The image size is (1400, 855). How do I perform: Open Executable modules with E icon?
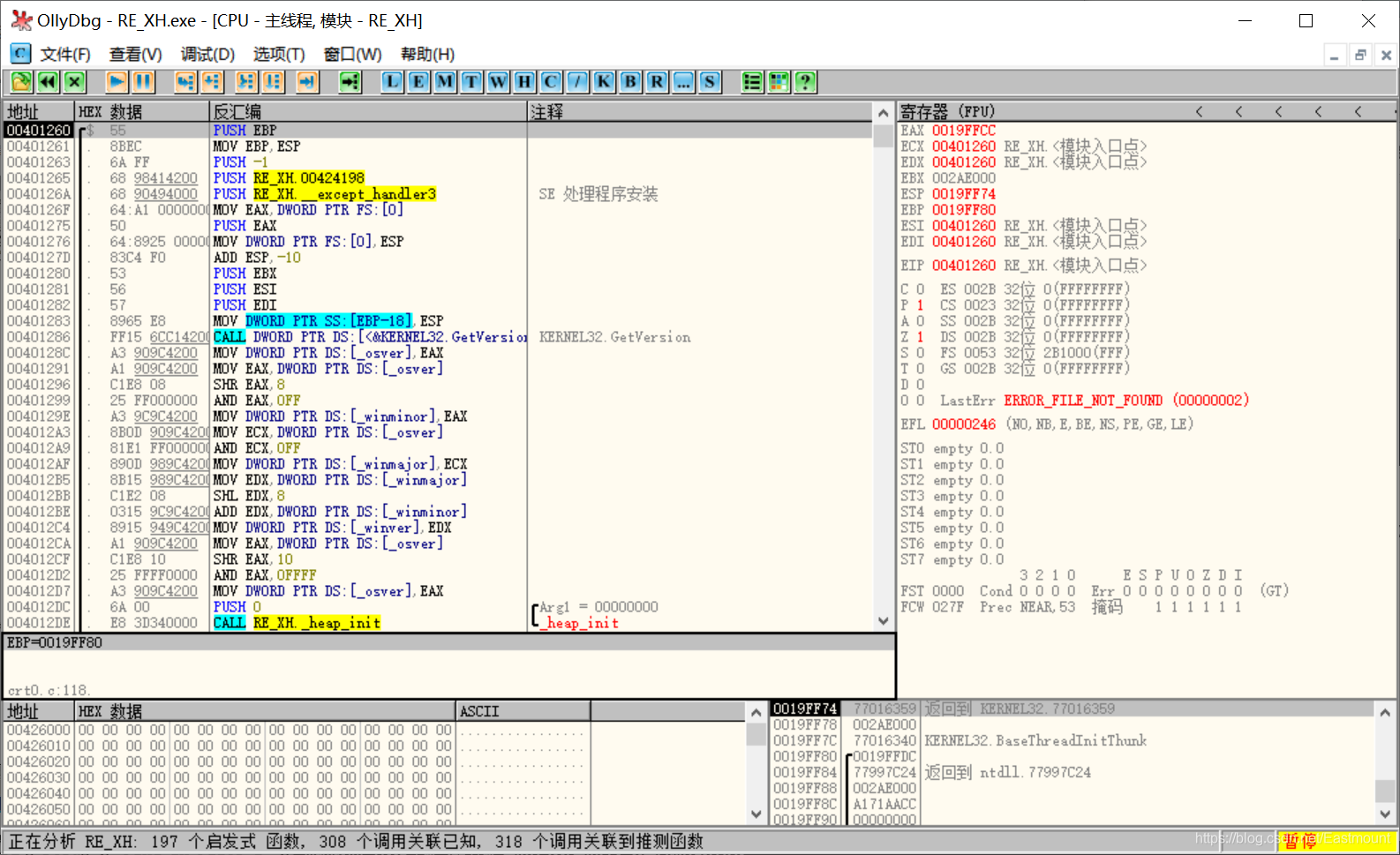click(x=418, y=82)
